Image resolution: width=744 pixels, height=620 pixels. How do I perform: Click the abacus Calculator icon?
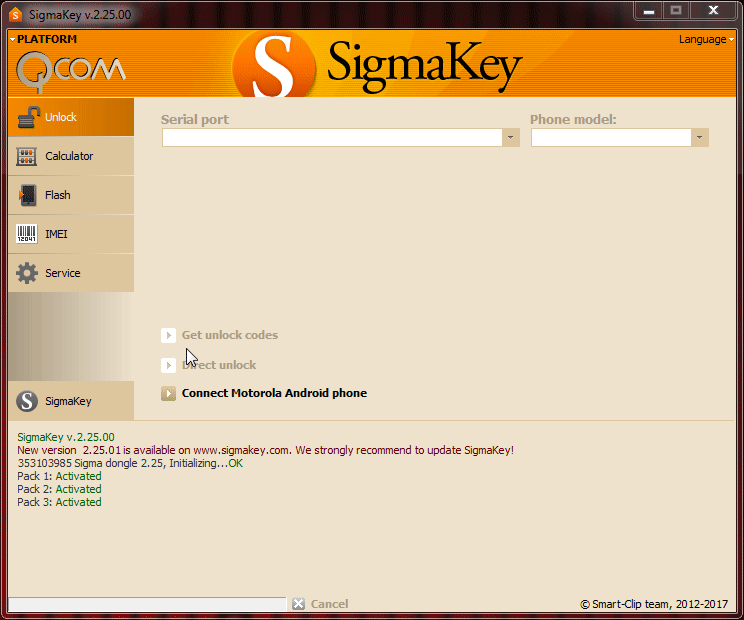click(27, 156)
